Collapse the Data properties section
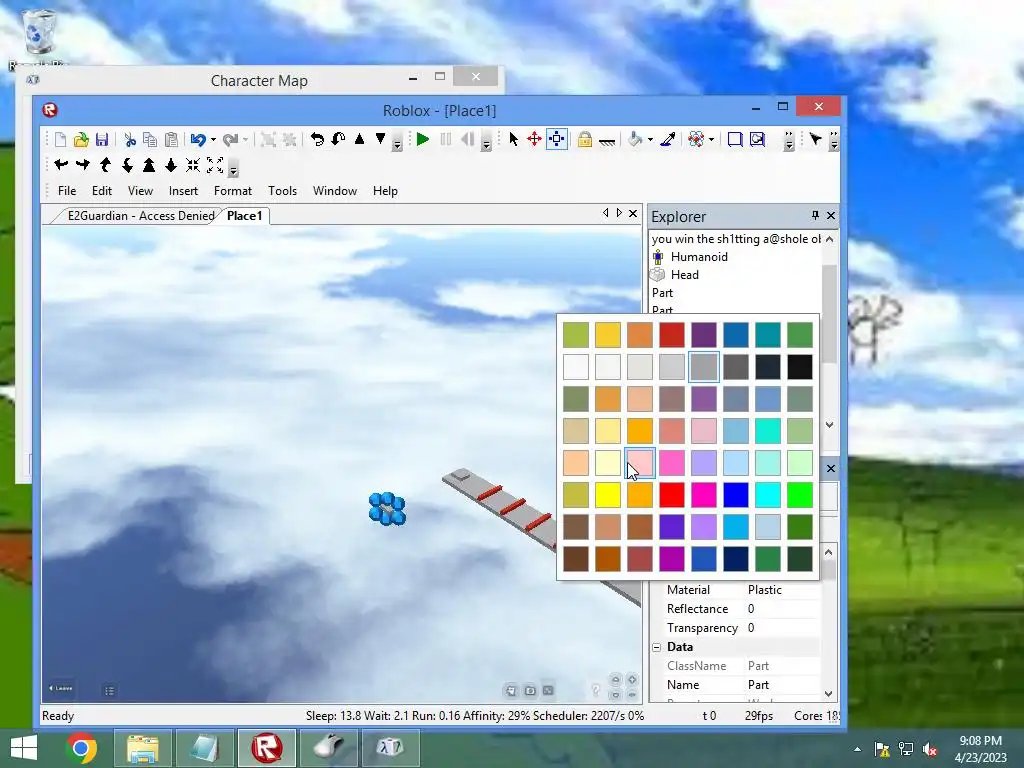The height and width of the screenshot is (768, 1024). click(x=656, y=647)
